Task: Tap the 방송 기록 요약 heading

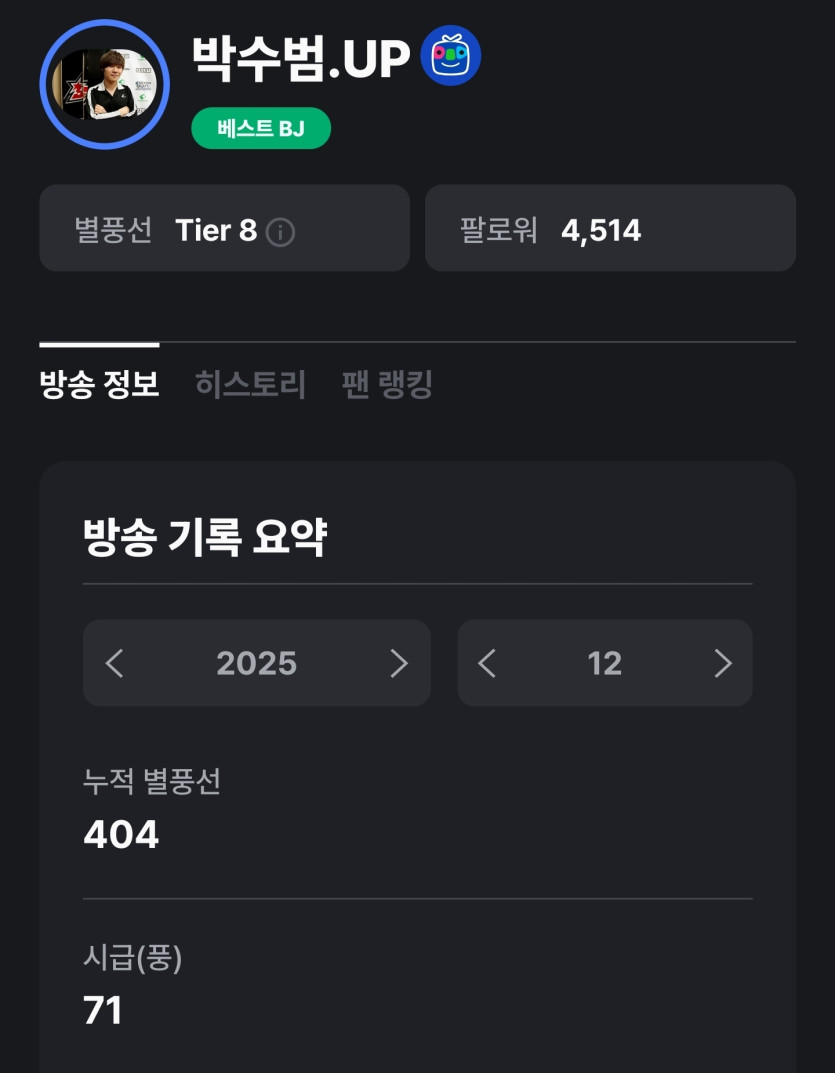Action: coord(205,538)
